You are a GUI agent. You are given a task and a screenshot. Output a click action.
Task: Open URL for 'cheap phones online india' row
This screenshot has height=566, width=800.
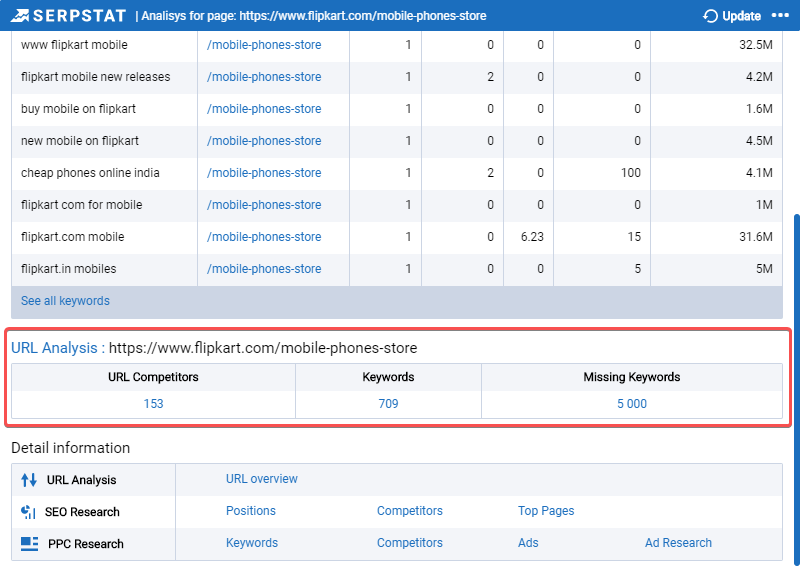[264, 173]
